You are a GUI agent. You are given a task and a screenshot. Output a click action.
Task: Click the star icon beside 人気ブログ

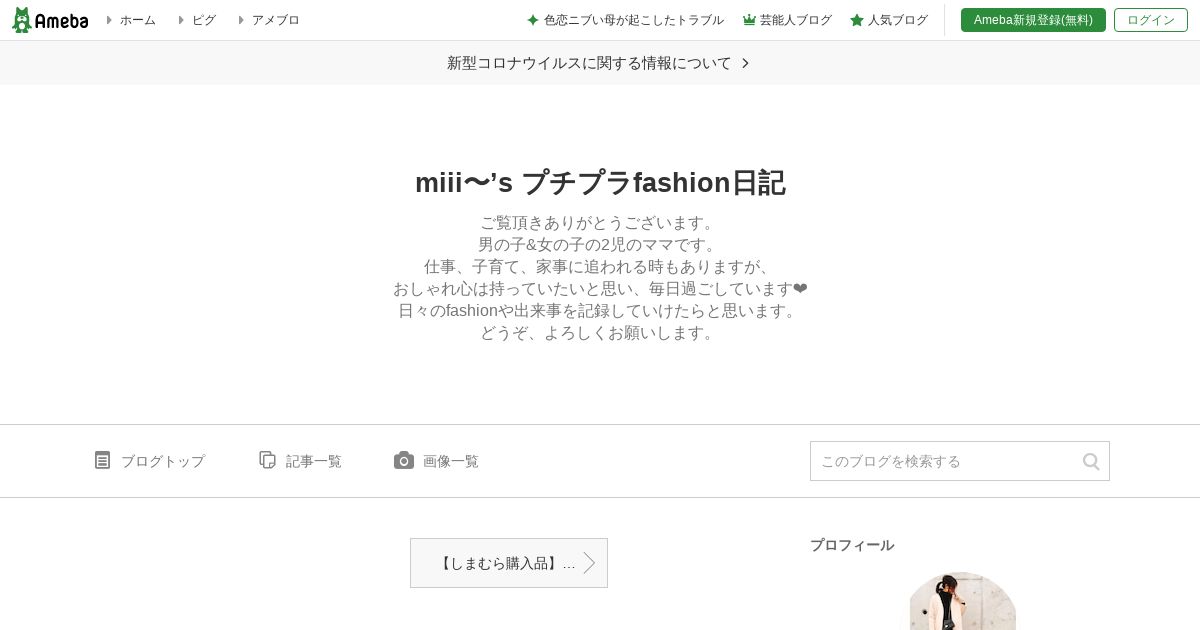[857, 20]
